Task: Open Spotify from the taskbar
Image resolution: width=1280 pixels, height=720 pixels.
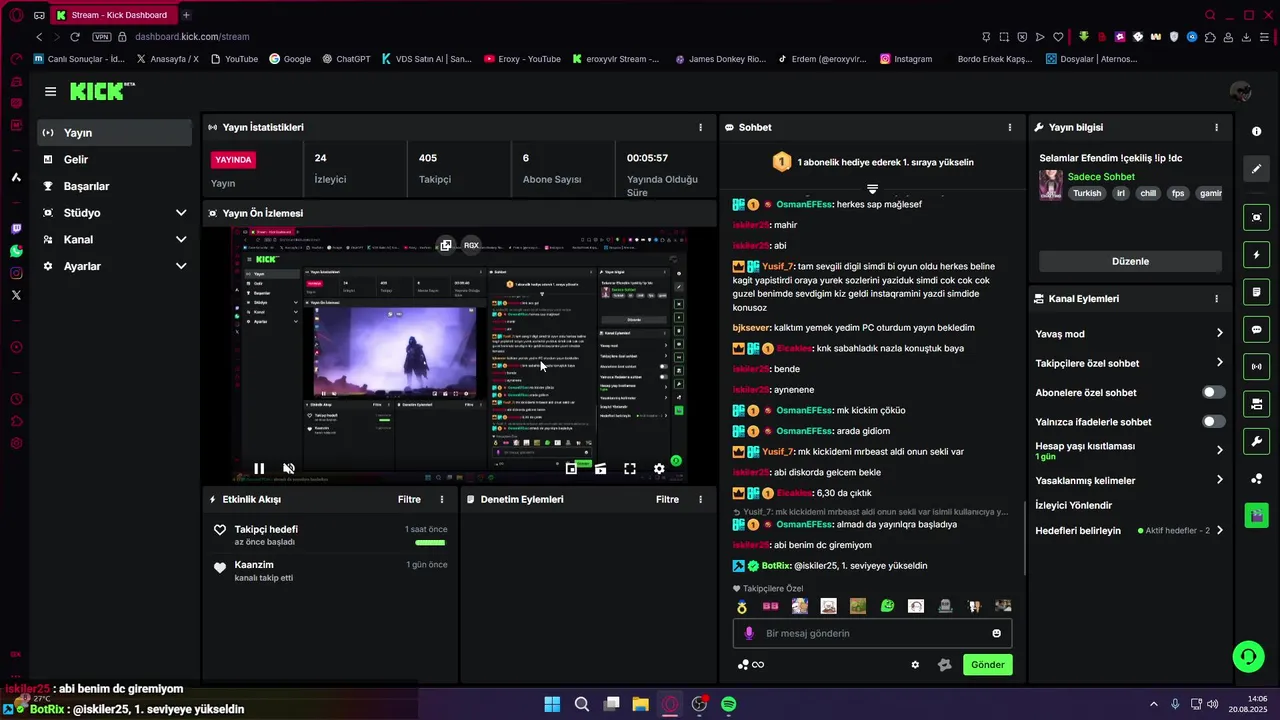Action: (x=729, y=704)
